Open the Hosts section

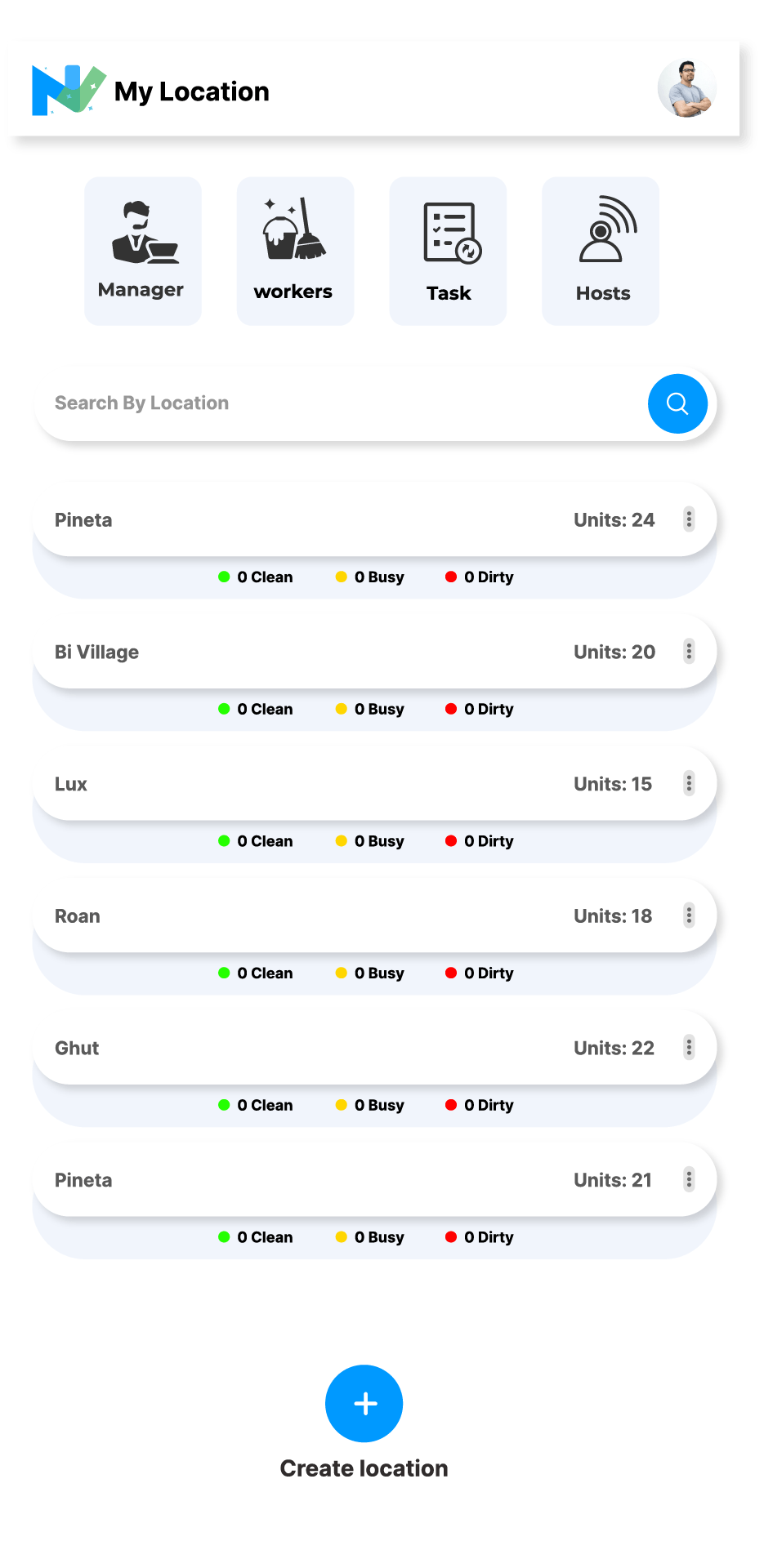[601, 251]
